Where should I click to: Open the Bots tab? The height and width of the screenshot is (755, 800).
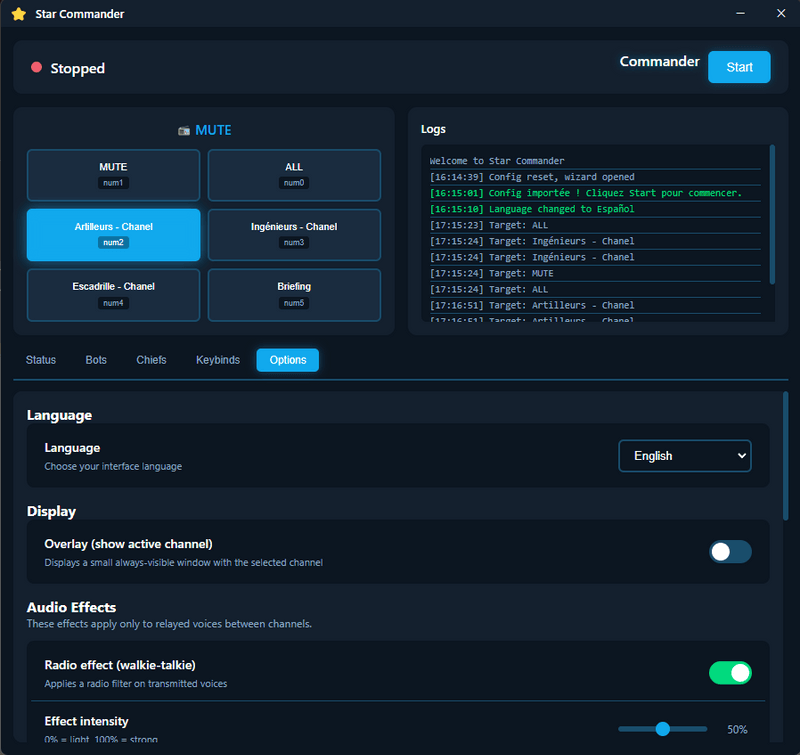96,360
